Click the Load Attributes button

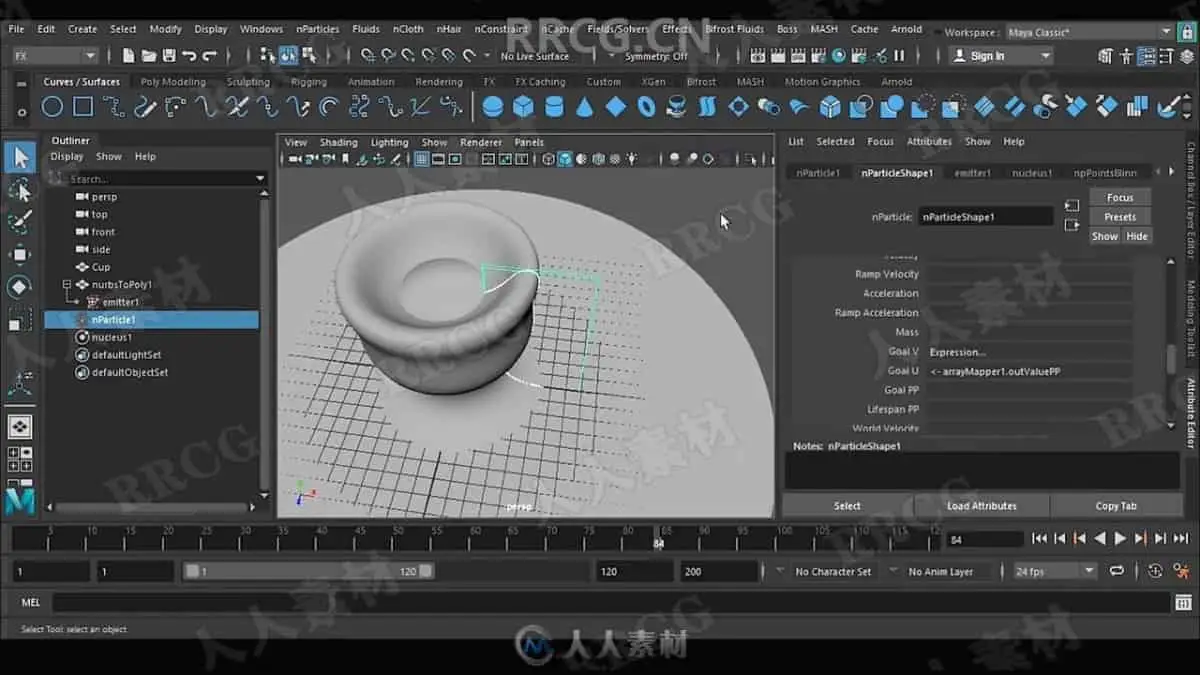982,506
